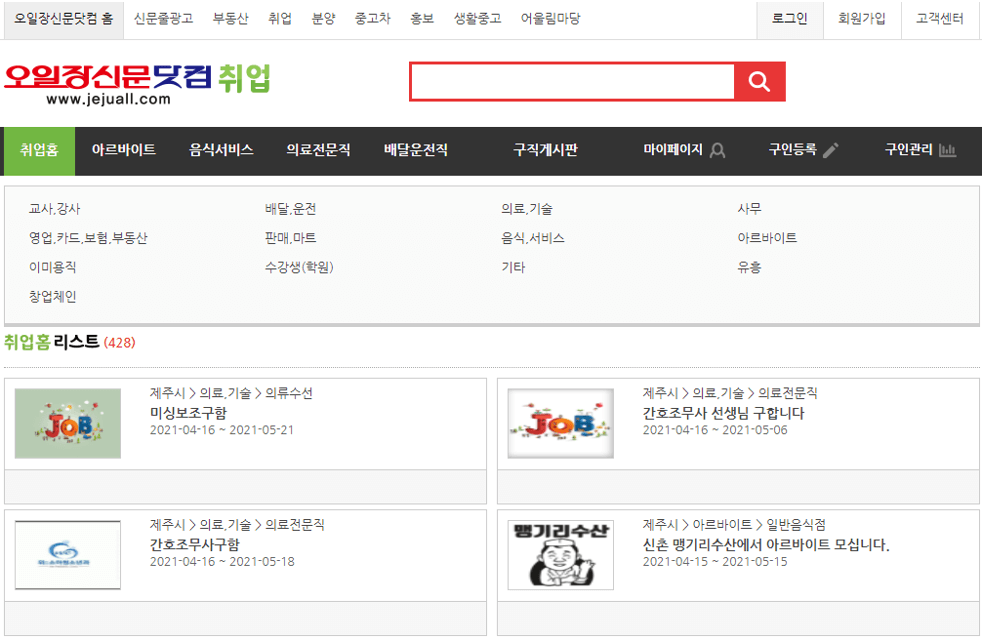Click JOB thumbnail for 미싱보조구함
This screenshot has width=984, height=638.
pyautogui.click(x=68, y=423)
